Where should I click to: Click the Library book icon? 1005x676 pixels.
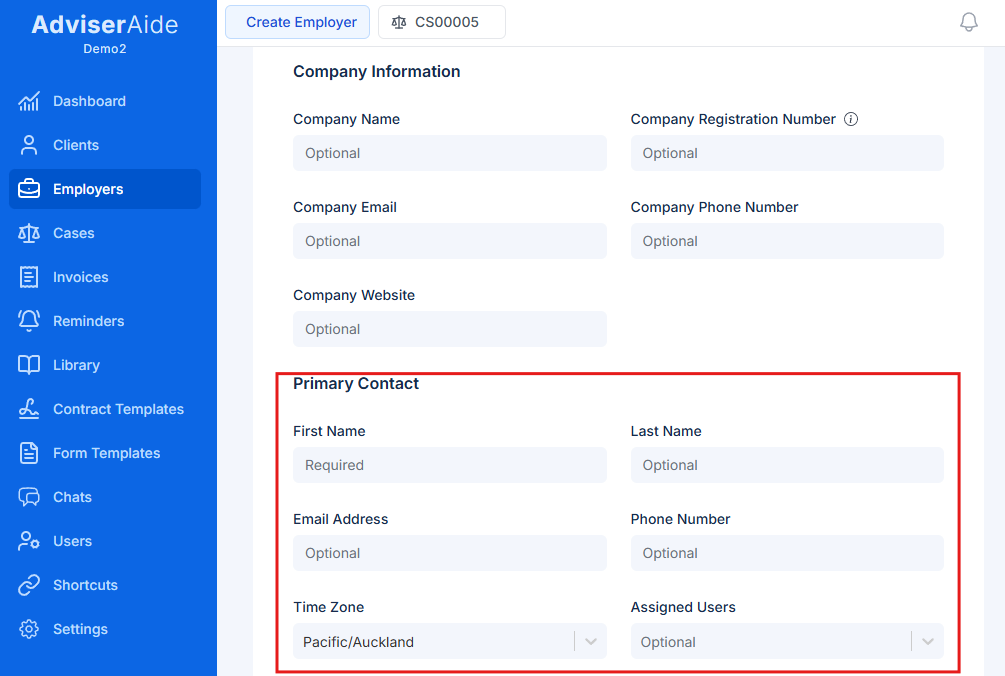pyautogui.click(x=29, y=365)
